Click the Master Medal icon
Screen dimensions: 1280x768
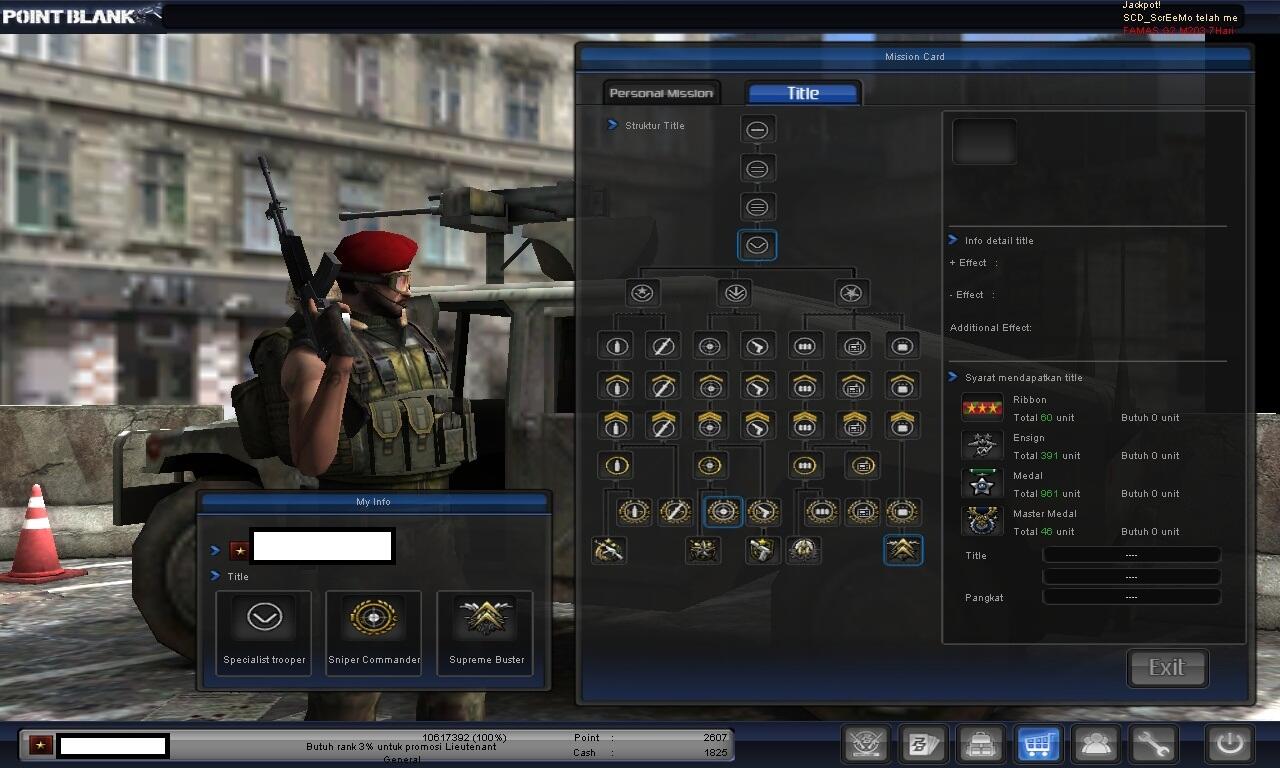pyautogui.click(x=981, y=521)
